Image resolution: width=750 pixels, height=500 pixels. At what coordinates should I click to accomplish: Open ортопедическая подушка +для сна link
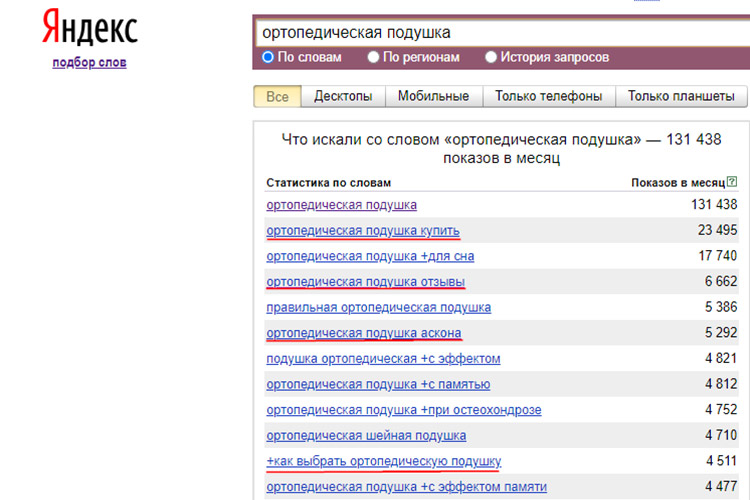[370, 256]
